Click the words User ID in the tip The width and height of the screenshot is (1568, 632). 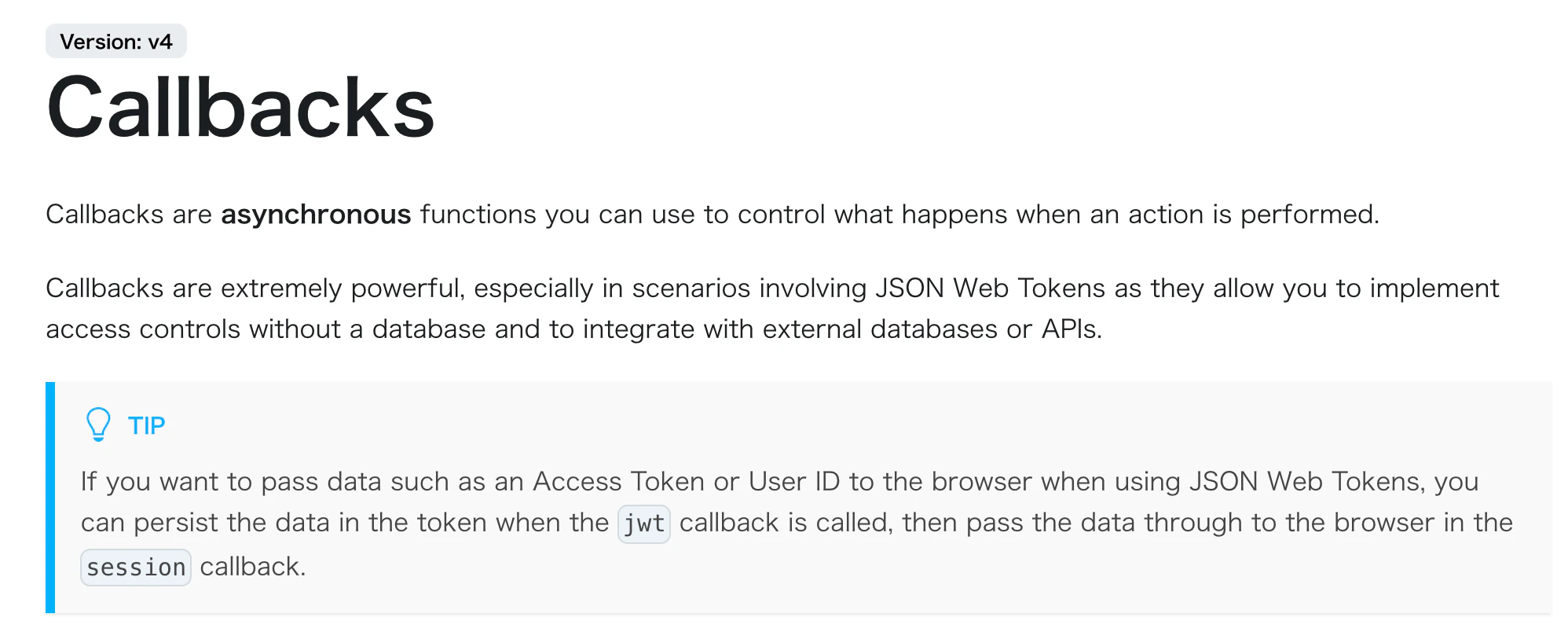(794, 481)
